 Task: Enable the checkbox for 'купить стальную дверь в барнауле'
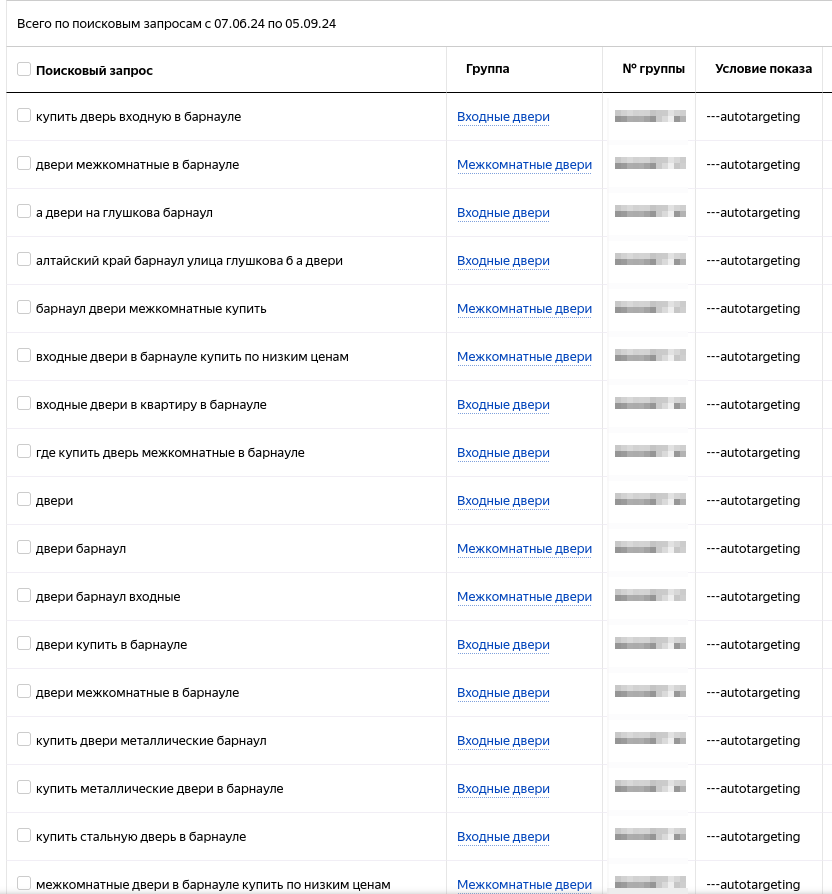pos(24,836)
